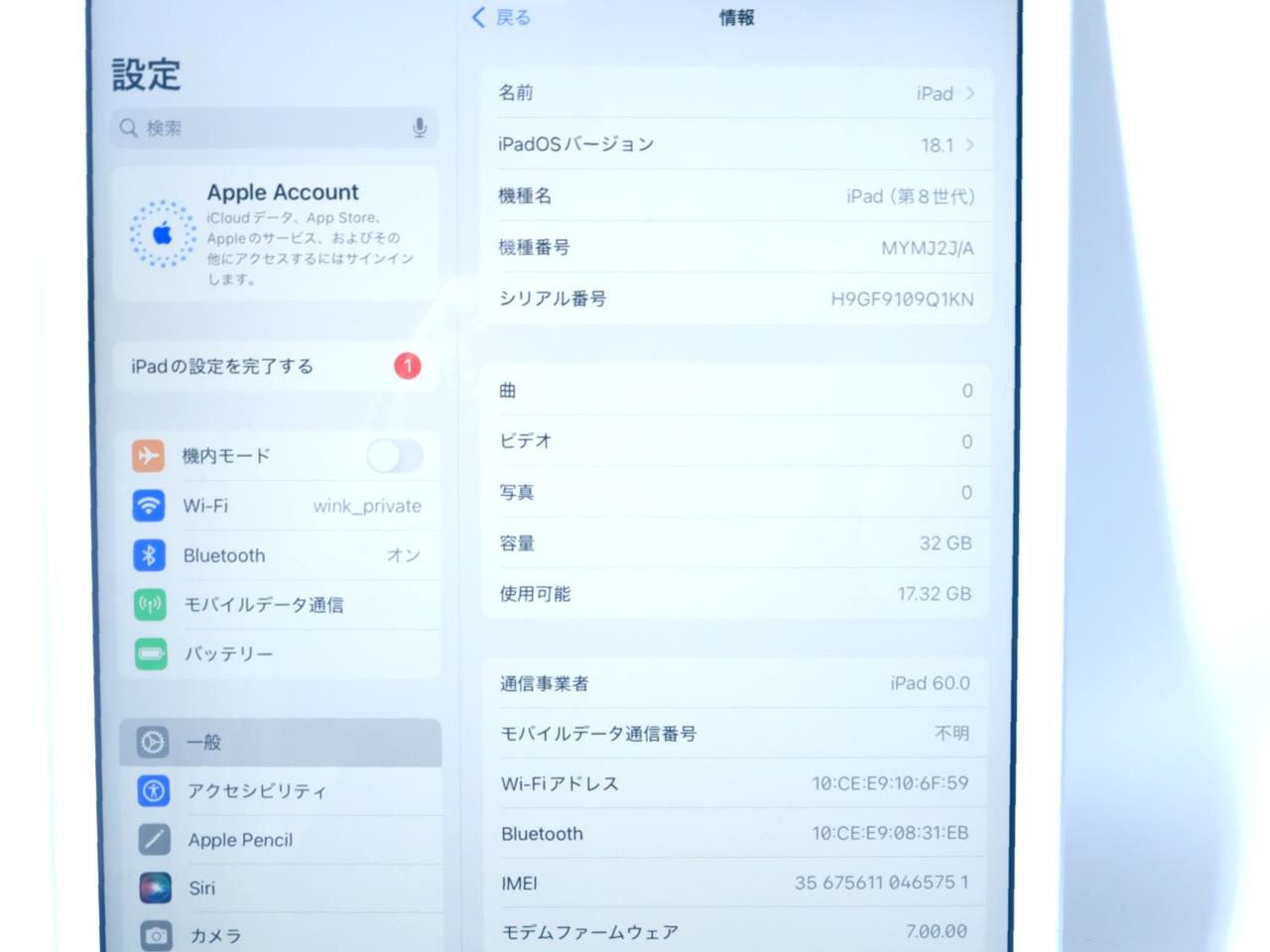Screen dimensions: 1270x952
Task: Tap serial number H9GF9109Q1KN
Action: (x=902, y=299)
